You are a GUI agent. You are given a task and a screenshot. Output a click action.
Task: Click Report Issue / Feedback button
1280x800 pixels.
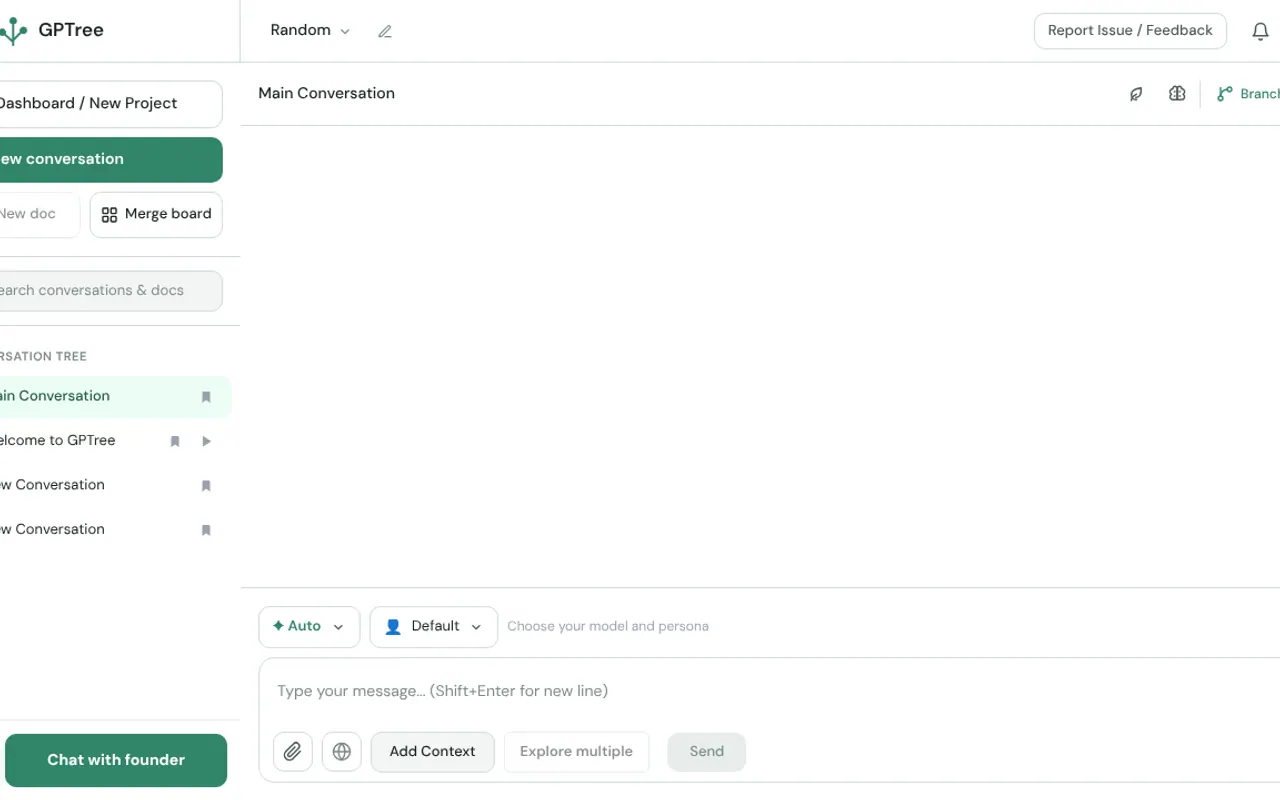click(1130, 31)
